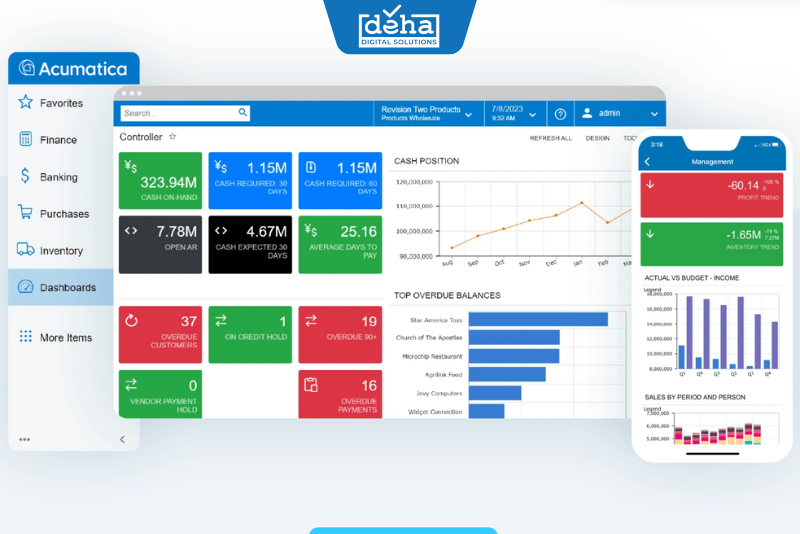Open the three-dot menu at sidebar bottom
Viewport: 800px width, 534px height.
coord(24,439)
